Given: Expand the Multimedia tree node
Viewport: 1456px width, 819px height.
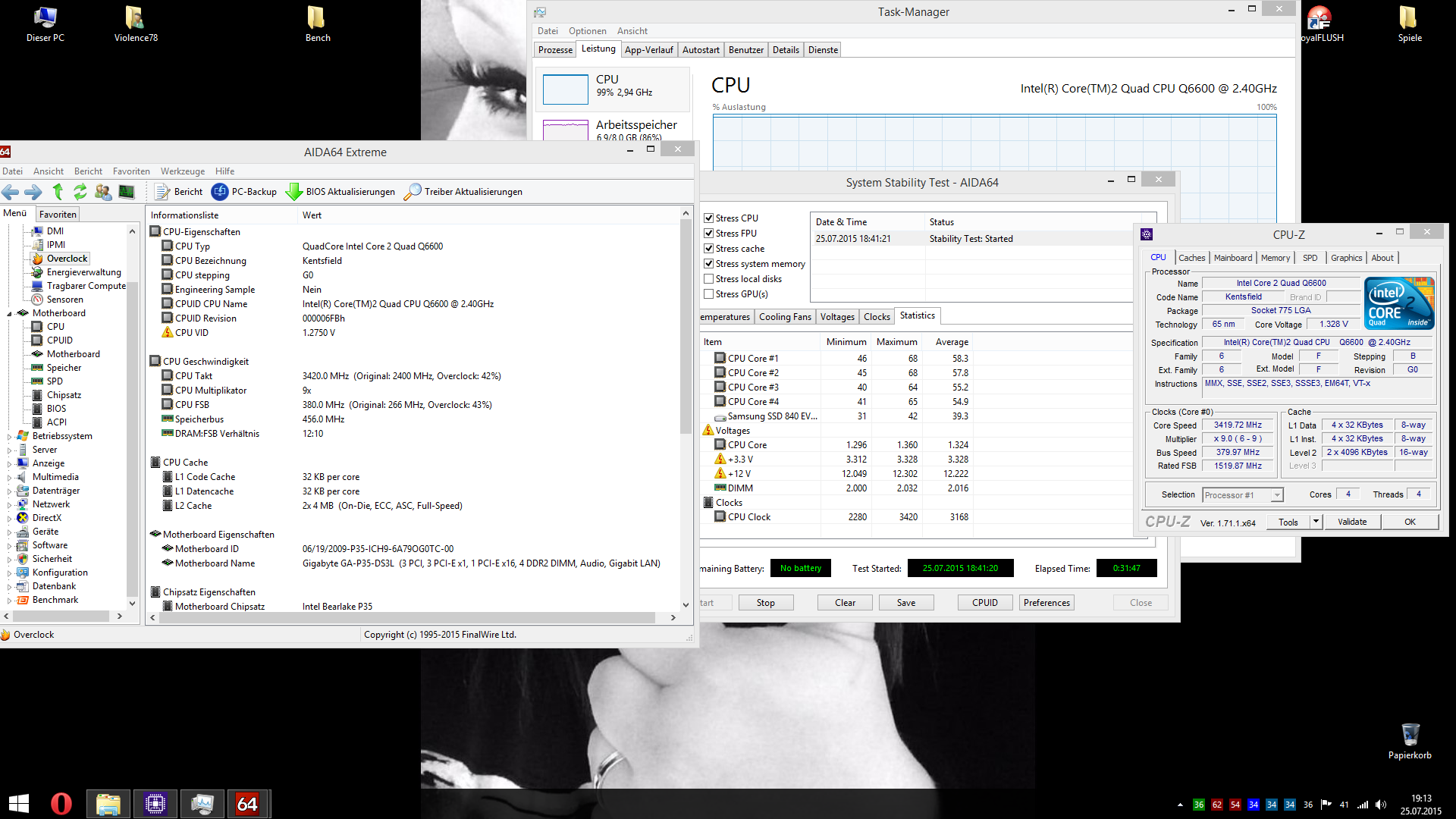Looking at the screenshot, I should coord(9,478).
